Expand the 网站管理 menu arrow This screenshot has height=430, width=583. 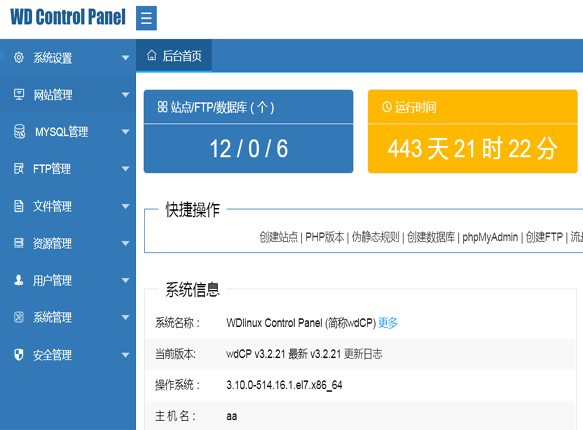[126, 95]
